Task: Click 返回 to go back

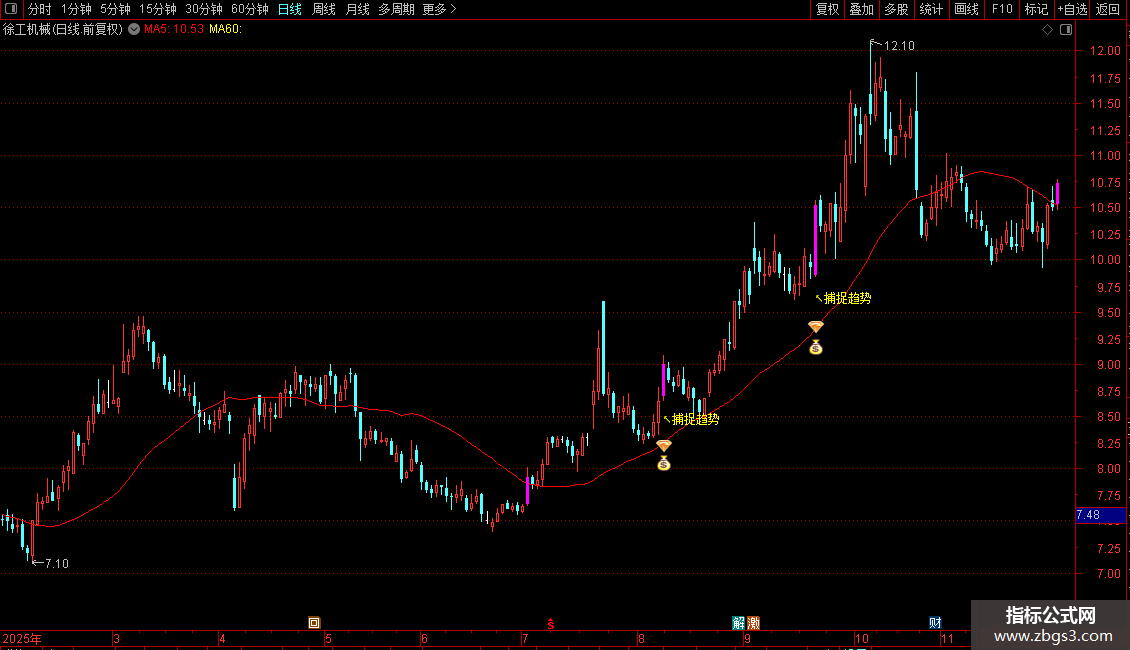Action: tap(1108, 9)
